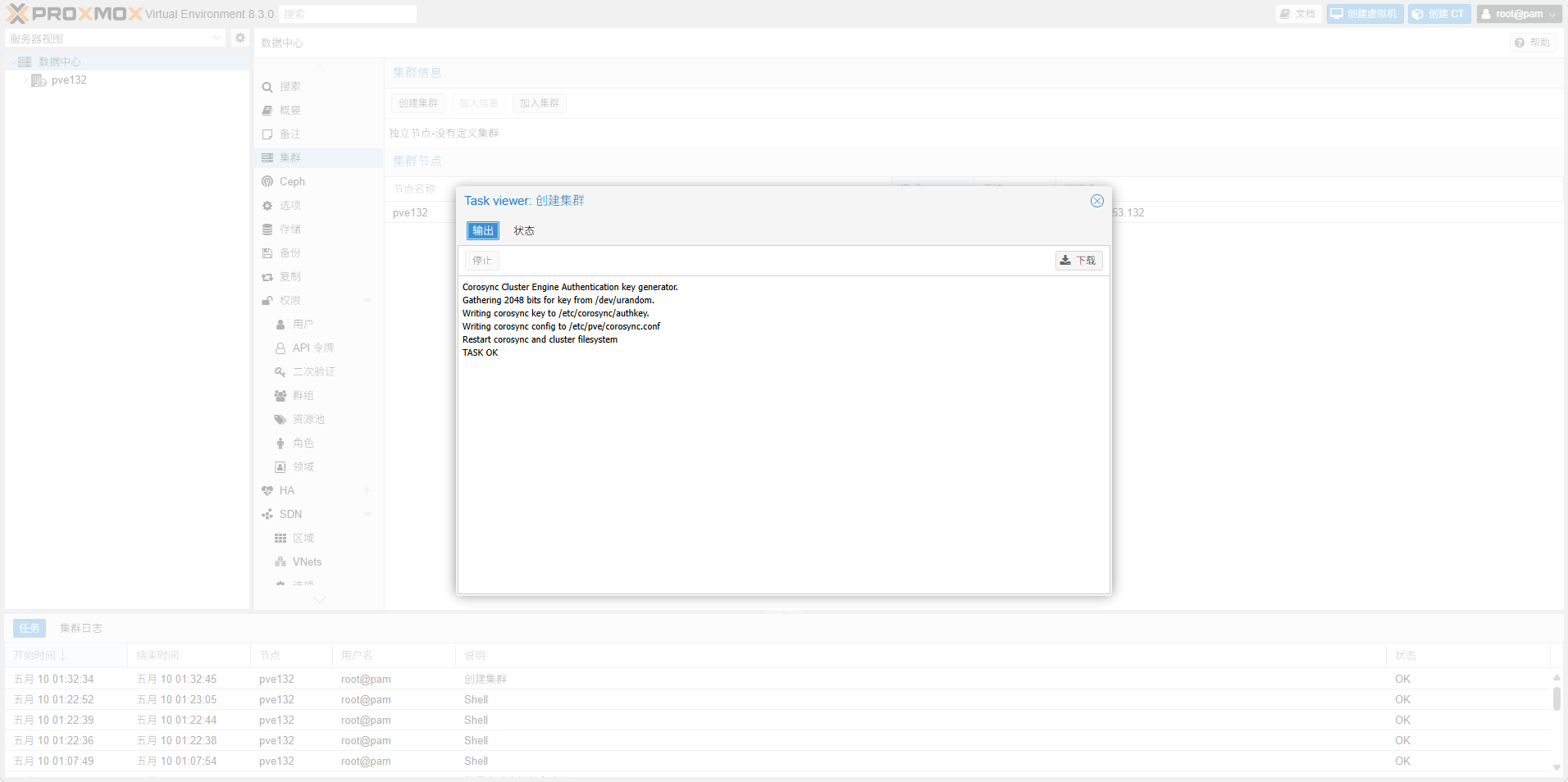Screen dimensions: 1568x782
Task: Open the 复制 replication menu item
Action: coord(318,276)
